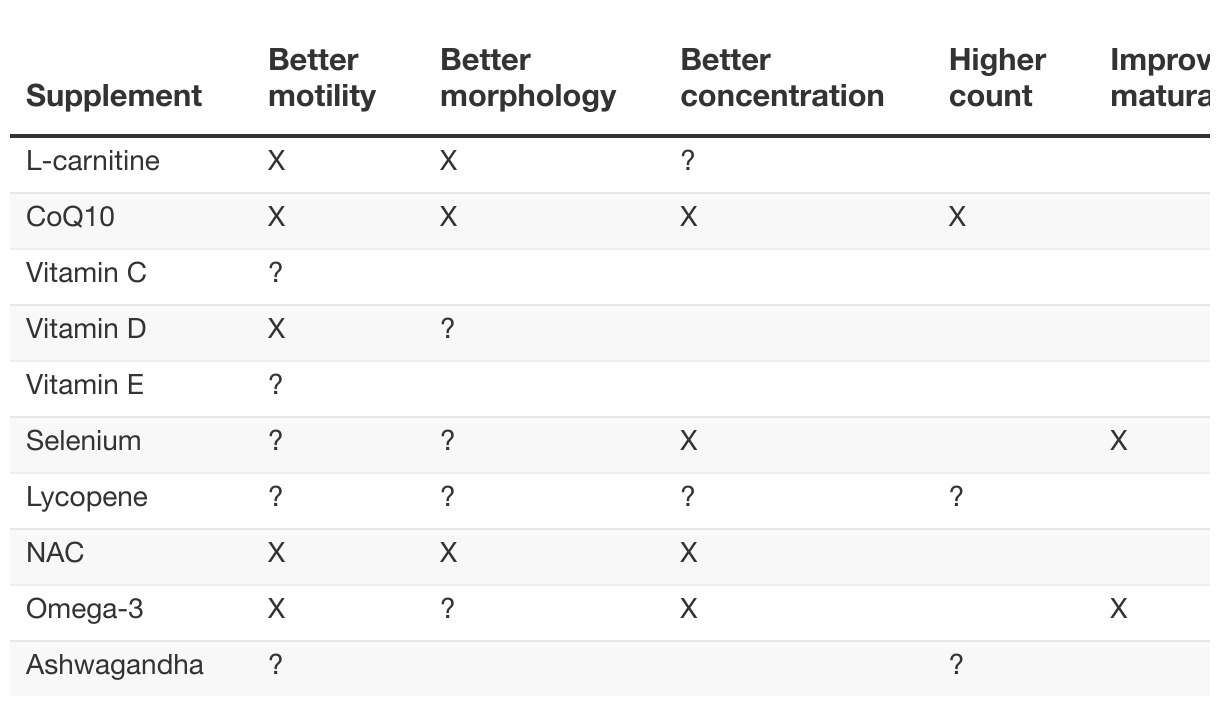Image resolution: width=1220 pixels, height=706 pixels.
Task: Select L-carnitine concentration question mark
Action: [x=687, y=161]
